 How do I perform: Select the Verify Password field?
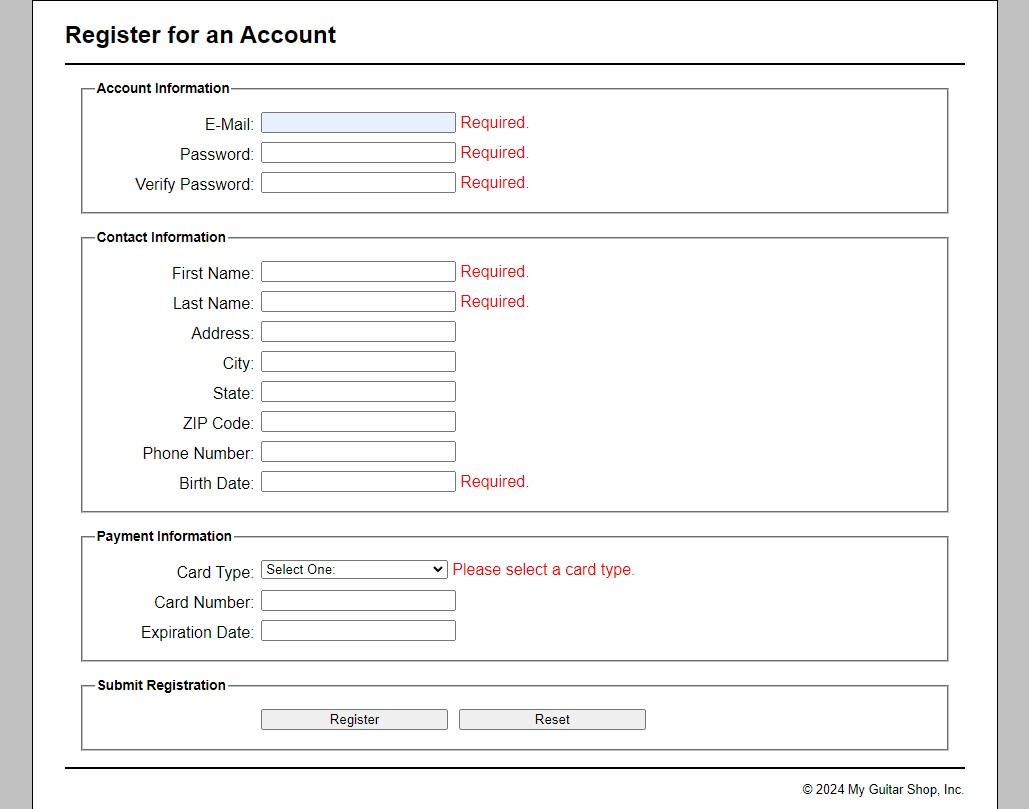(x=358, y=183)
